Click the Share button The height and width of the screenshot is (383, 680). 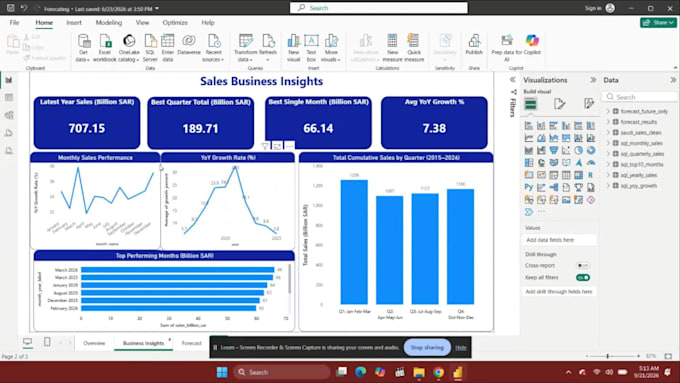[658, 23]
